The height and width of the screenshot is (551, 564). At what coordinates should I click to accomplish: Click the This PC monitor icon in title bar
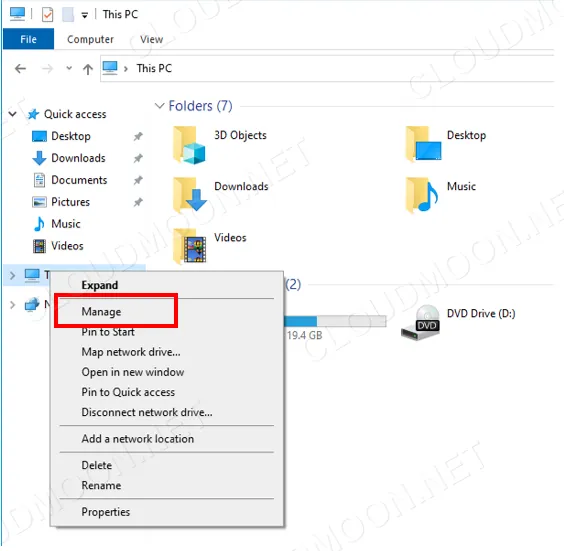click(x=17, y=14)
